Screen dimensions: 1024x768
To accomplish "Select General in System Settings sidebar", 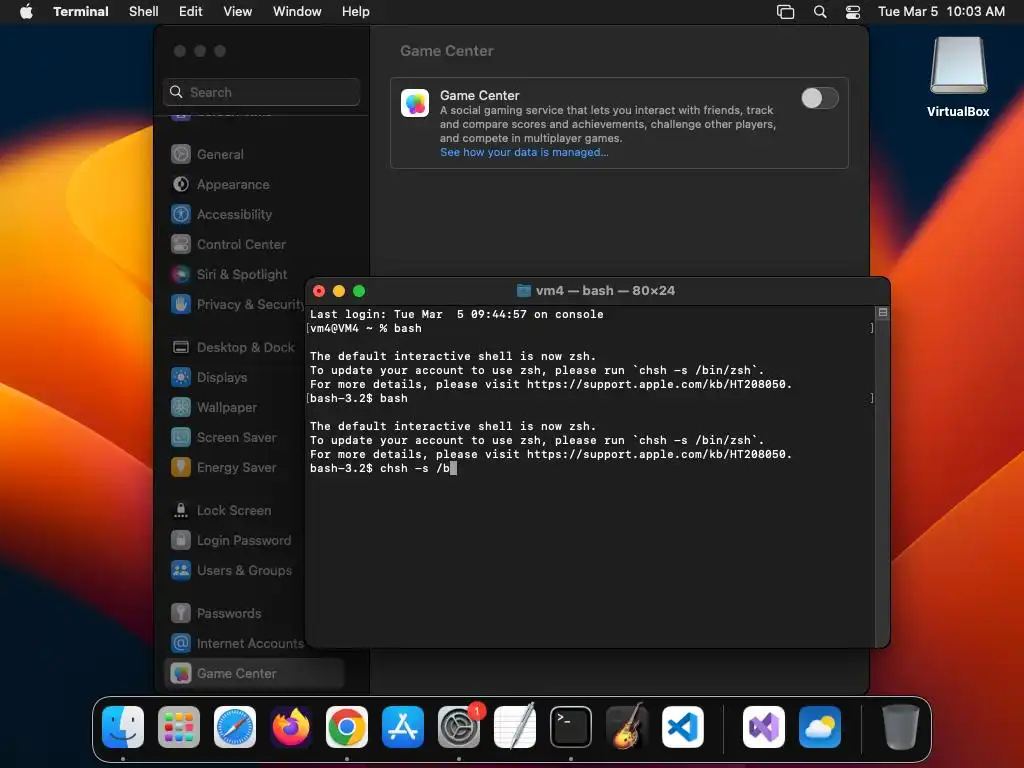I will (x=253, y=154).
